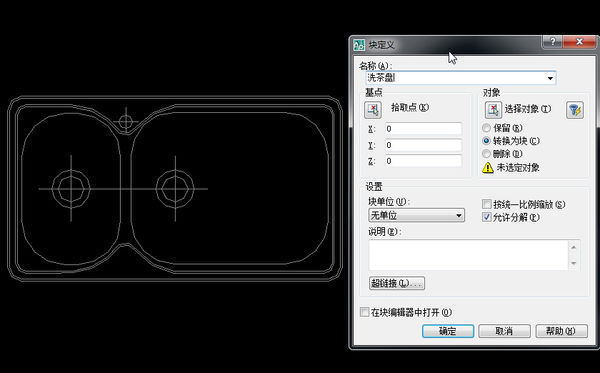Select the Retain (保留) radio option
The image size is (600, 373).
[486, 128]
